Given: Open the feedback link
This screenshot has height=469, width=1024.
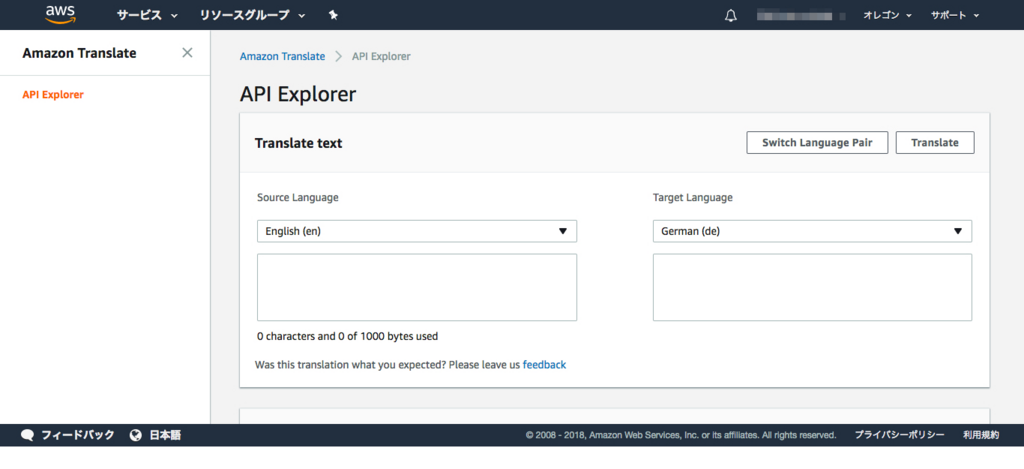Looking at the screenshot, I should pyautogui.click(x=545, y=365).
